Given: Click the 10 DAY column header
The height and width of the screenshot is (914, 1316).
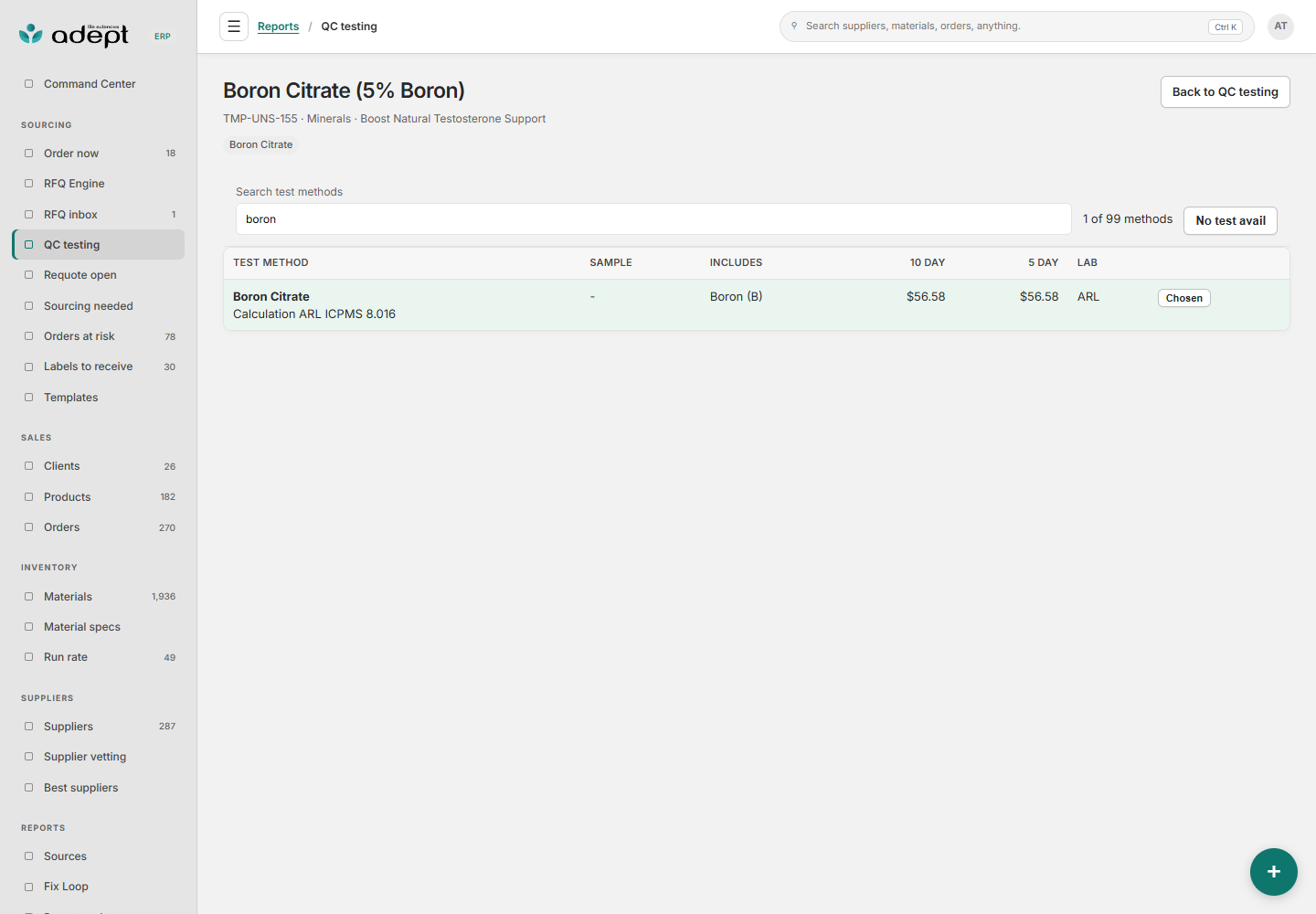Looking at the screenshot, I should (927, 262).
